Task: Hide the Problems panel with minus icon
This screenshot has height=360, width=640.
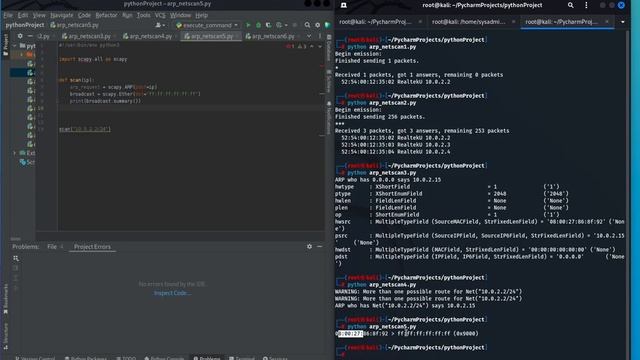Action: tap(320, 247)
